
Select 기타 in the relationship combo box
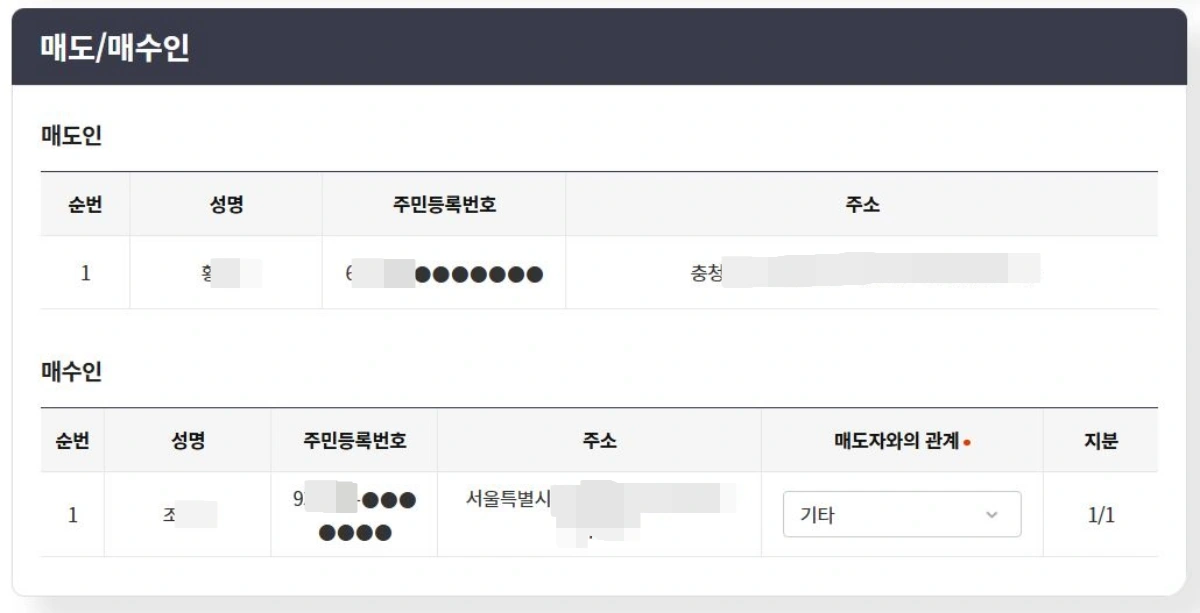[900, 513]
